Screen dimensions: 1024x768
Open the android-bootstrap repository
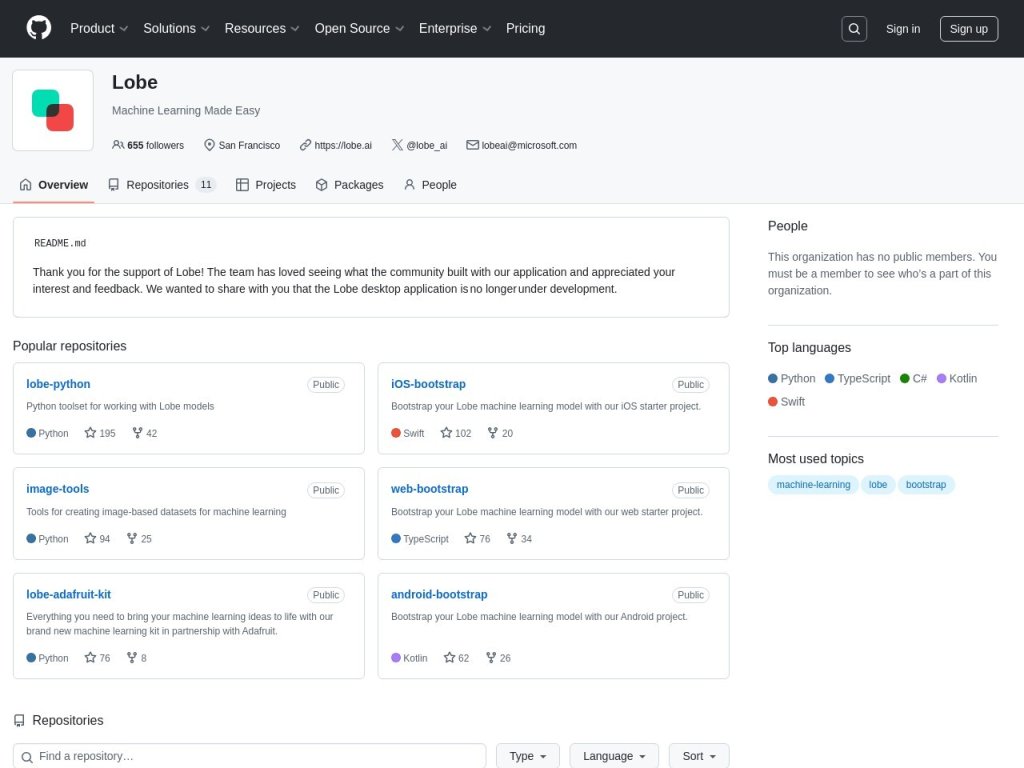[439, 594]
